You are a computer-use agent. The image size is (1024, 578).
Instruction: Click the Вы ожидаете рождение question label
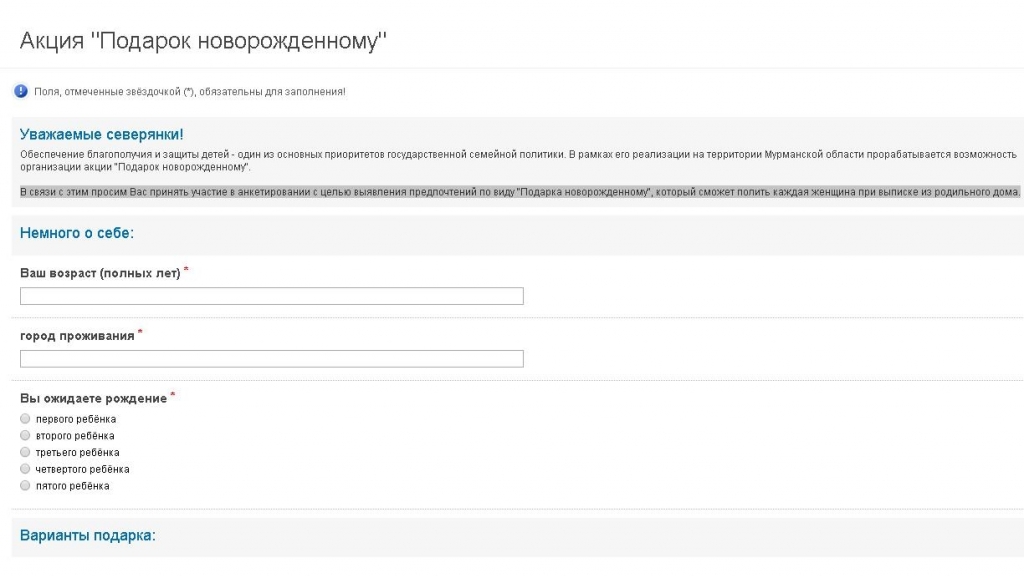tap(93, 398)
